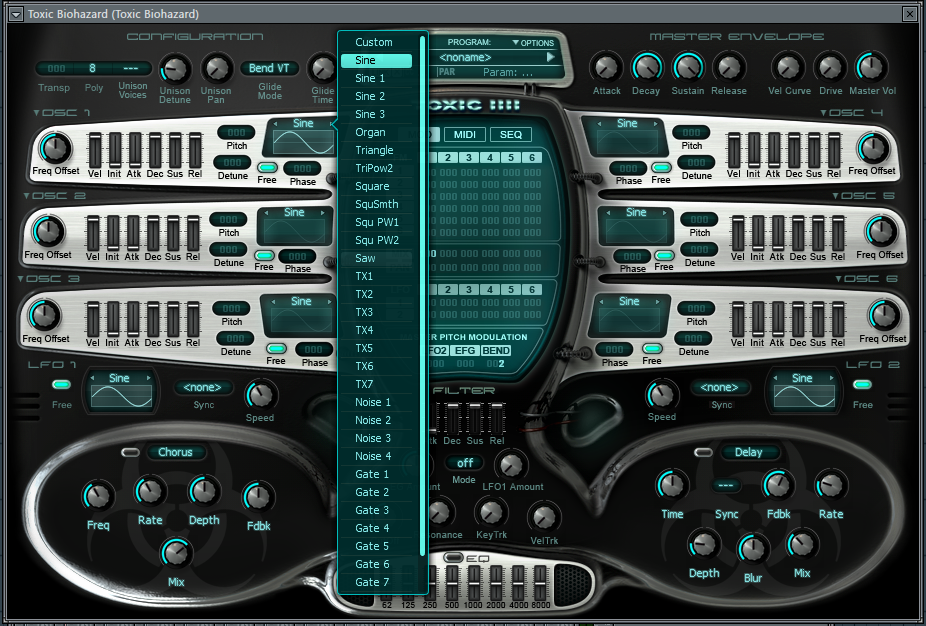Click the Delay Time knob
Image resolution: width=926 pixels, height=626 pixels.
tap(672, 485)
